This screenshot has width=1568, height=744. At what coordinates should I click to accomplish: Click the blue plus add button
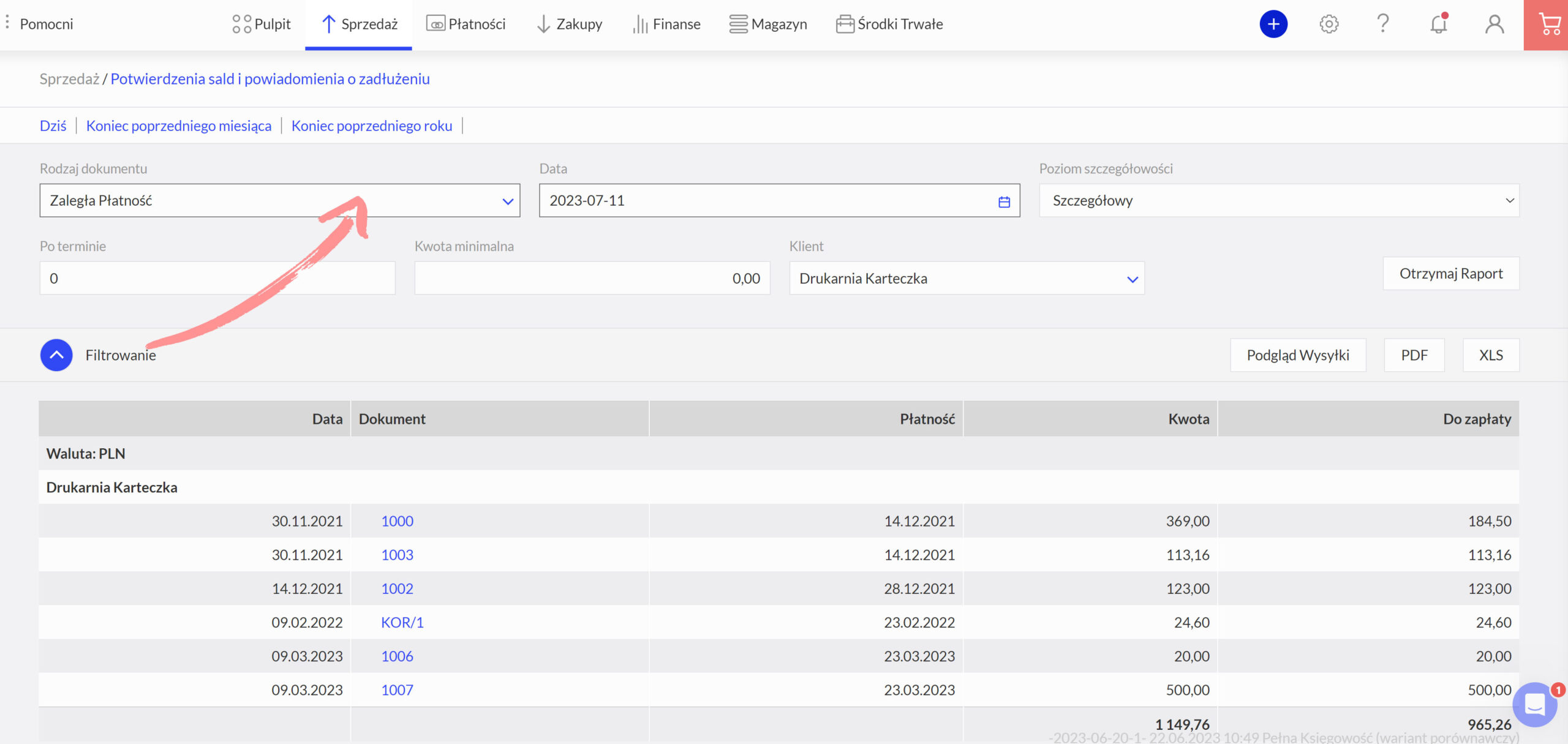(1273, 24)
